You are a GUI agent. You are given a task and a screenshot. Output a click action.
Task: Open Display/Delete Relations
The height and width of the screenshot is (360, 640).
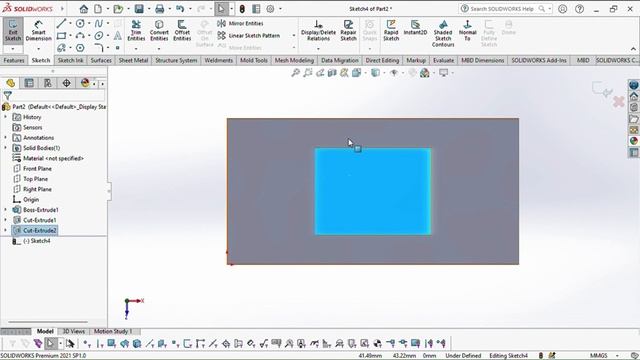click(x=318, y=30)
